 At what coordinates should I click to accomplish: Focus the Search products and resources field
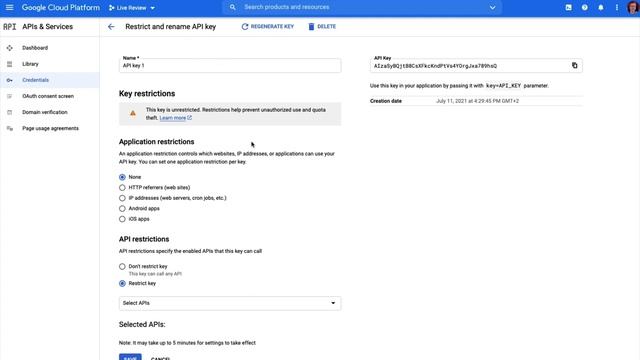click(x=363, y=7)
